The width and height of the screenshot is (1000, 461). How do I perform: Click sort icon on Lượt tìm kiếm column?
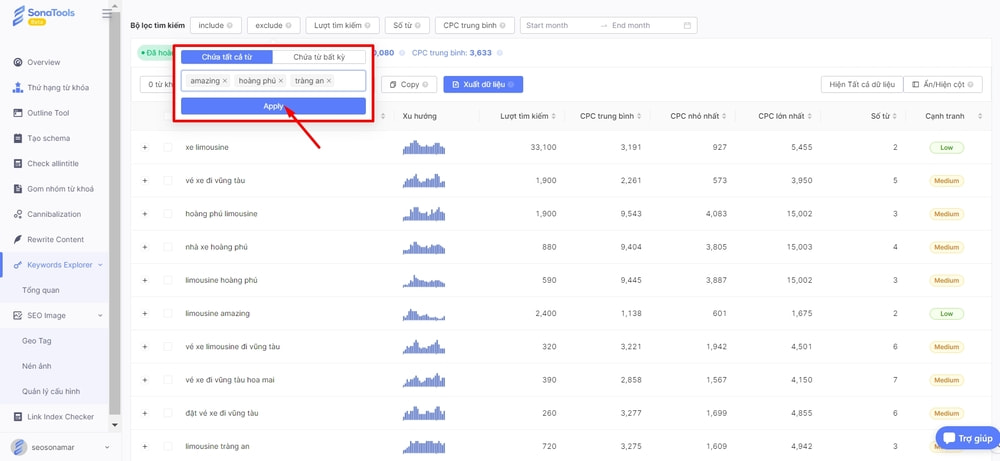point(554,116)
